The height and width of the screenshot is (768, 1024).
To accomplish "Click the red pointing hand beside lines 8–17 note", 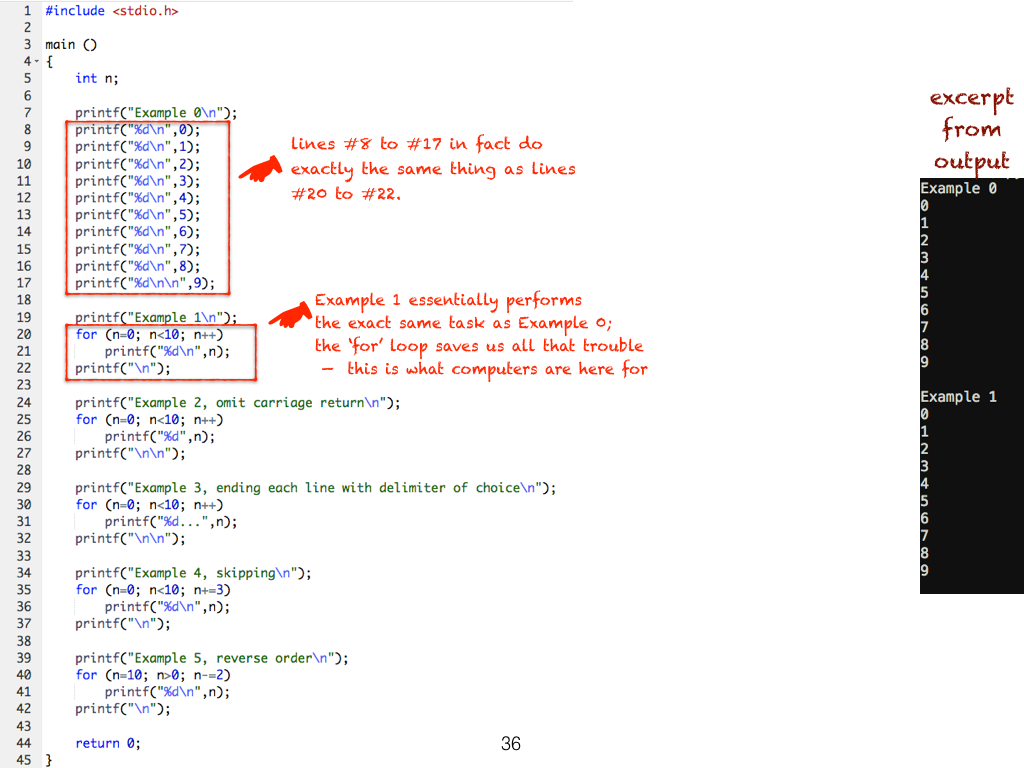I will point(259,170).
